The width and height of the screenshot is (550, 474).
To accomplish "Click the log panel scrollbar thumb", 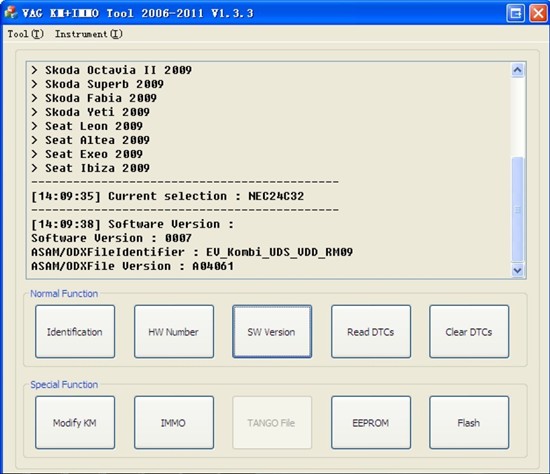I will (x=518, y=209).
